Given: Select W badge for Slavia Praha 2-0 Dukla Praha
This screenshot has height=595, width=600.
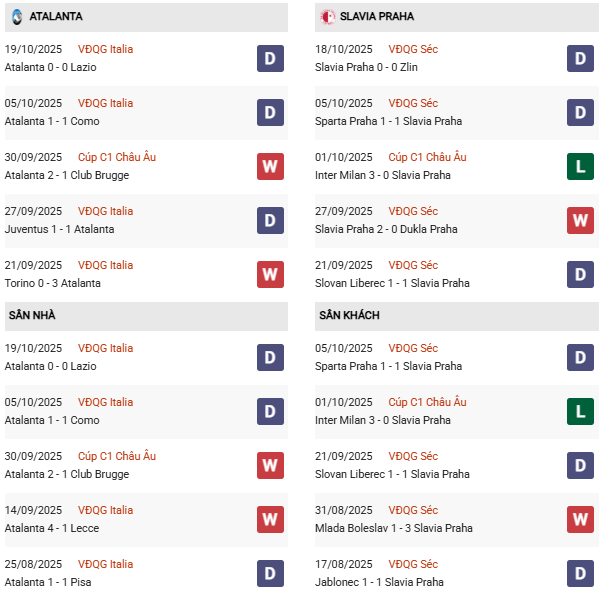Looking at the screenshot, I should point(580,220).
